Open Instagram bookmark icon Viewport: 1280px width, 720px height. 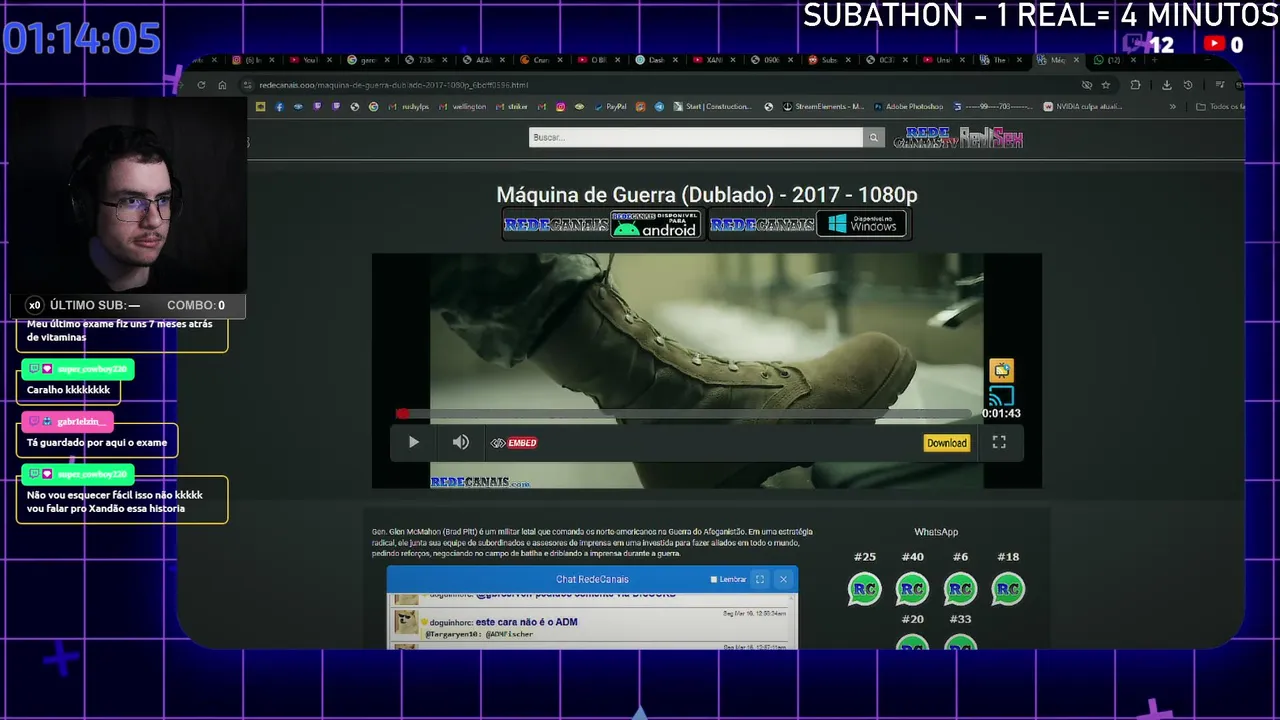pyautogui.click(x=560, y=106)
